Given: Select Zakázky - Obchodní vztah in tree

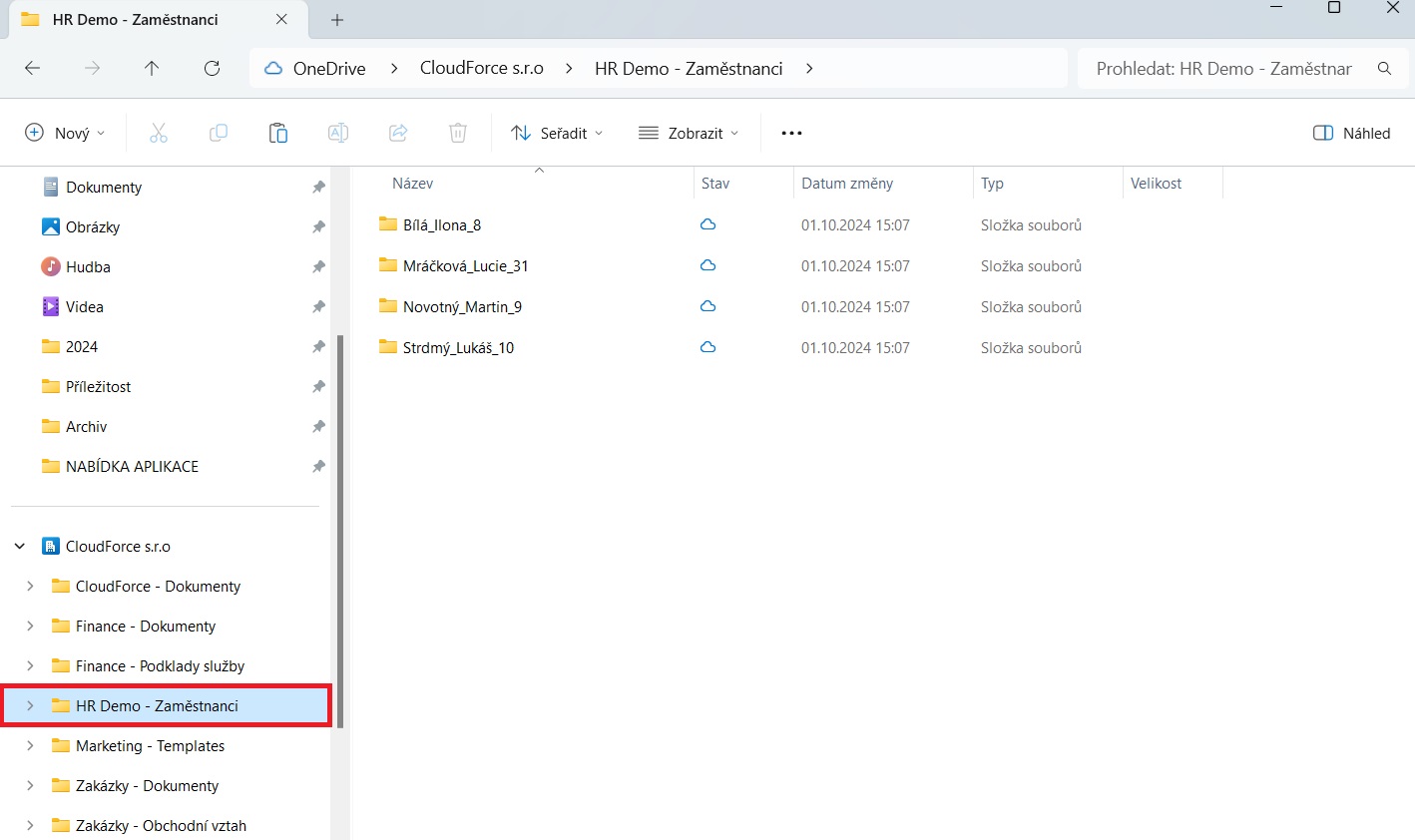Looking at the screenshot, I should click(161, 825).
